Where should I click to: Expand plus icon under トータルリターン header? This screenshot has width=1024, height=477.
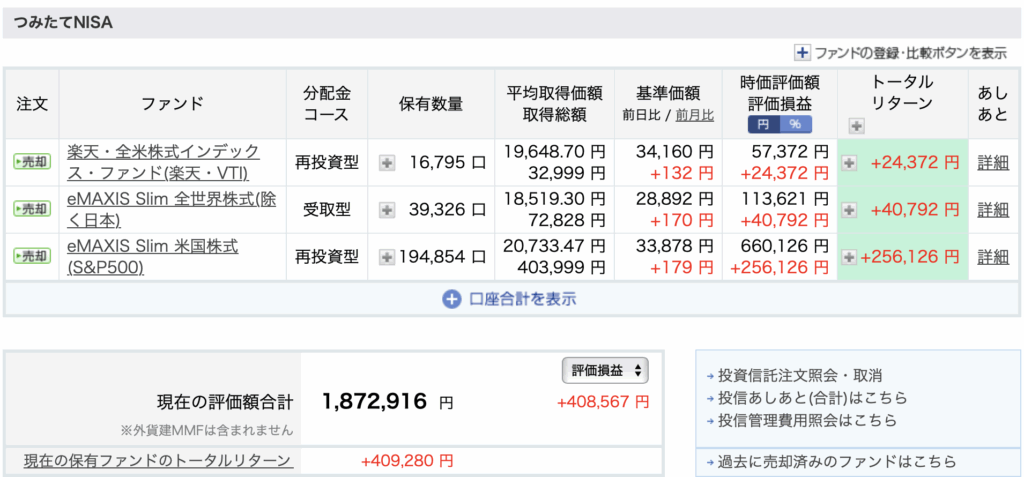(856, 126)
